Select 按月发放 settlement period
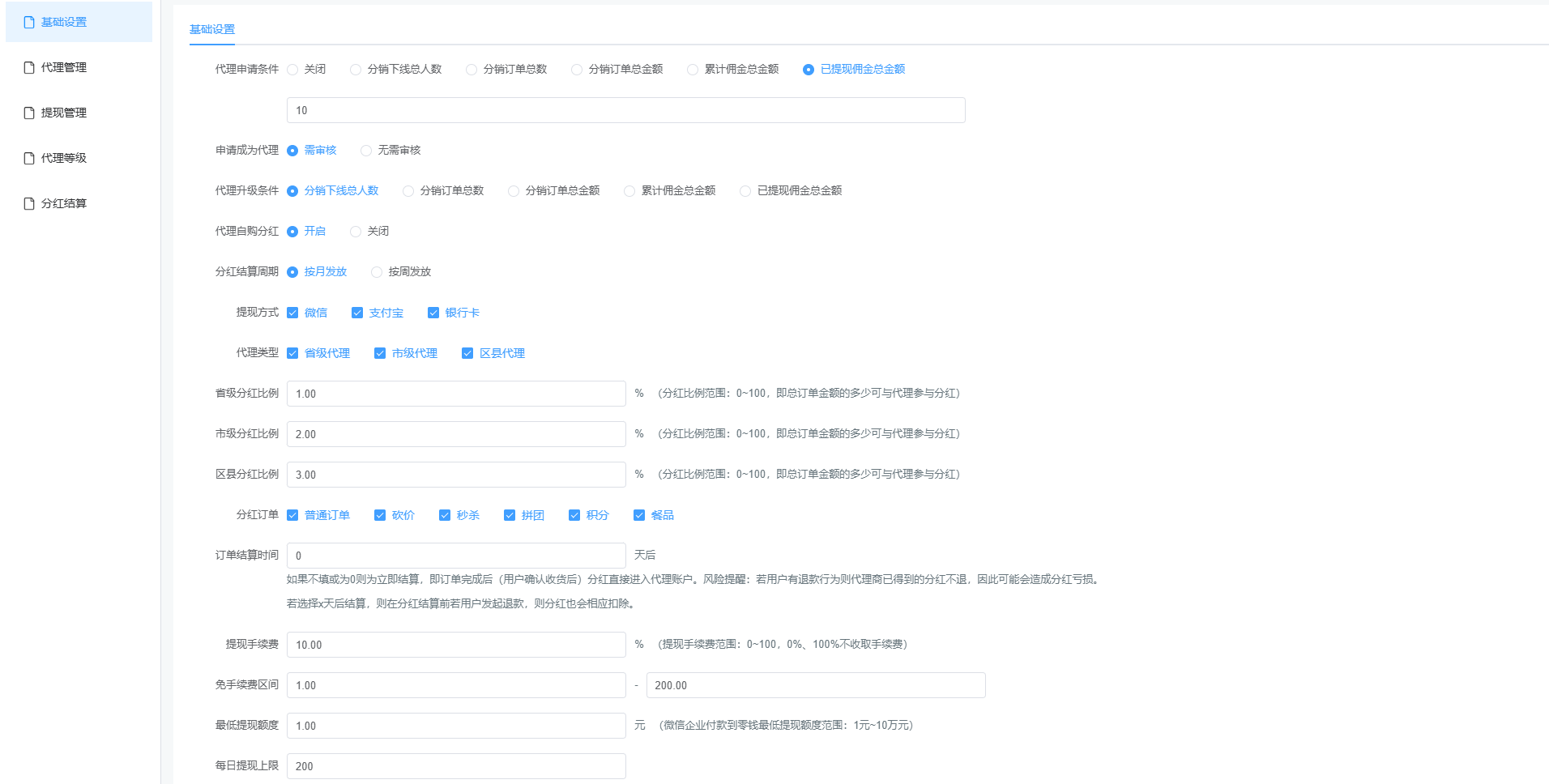 [x=292, y=272]
